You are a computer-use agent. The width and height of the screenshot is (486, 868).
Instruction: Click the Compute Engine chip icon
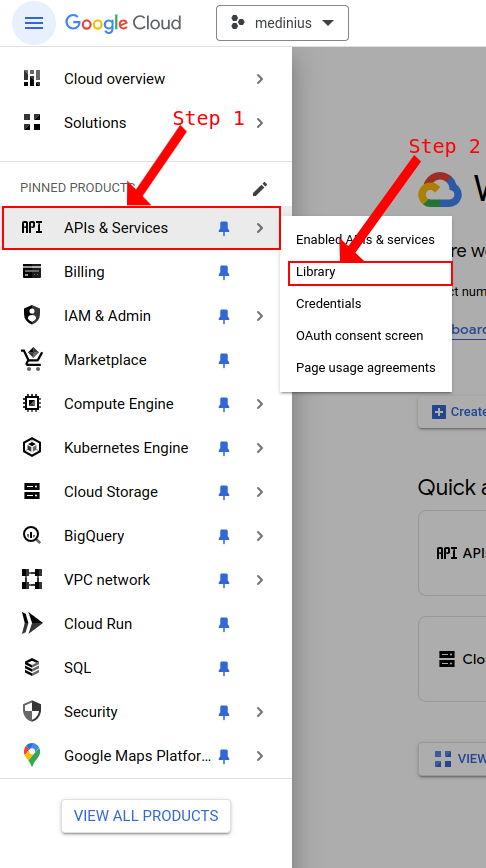[32, 404]
